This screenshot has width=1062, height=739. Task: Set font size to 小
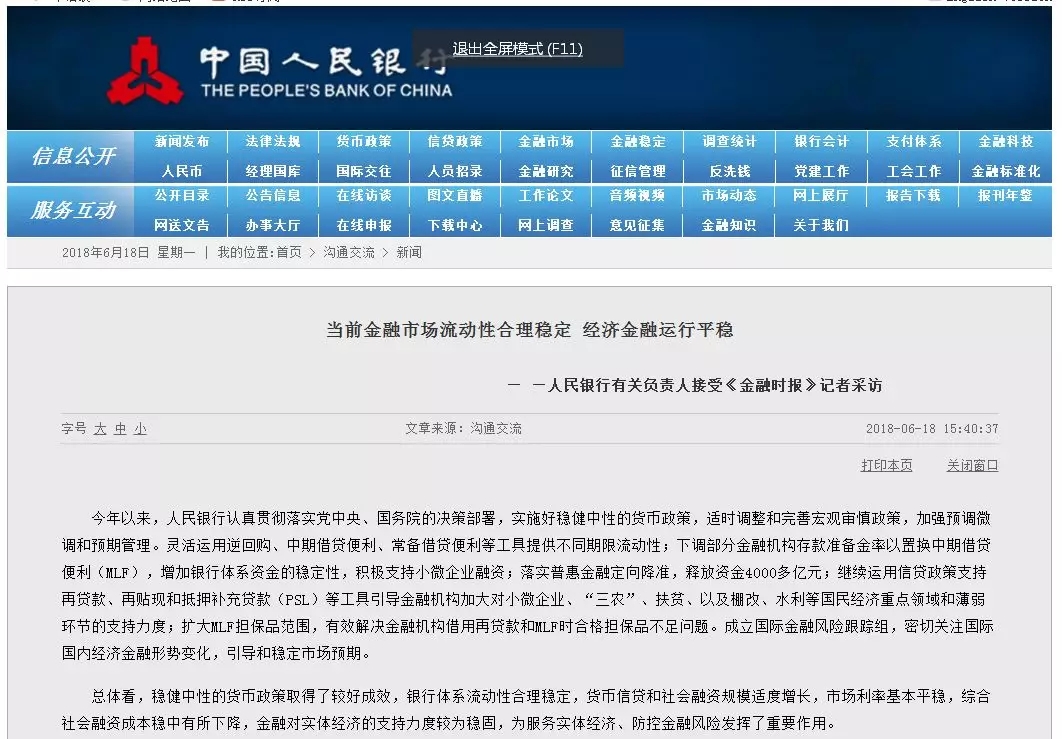(x=140, y=429)
